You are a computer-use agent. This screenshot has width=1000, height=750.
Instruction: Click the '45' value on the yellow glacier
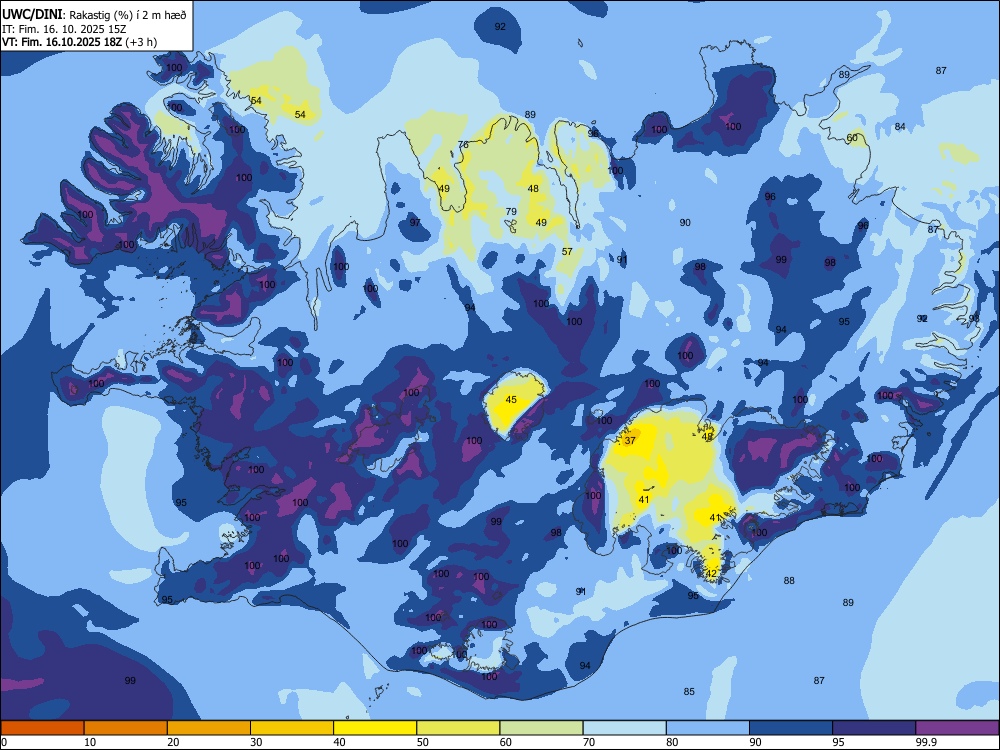[511, 400]
